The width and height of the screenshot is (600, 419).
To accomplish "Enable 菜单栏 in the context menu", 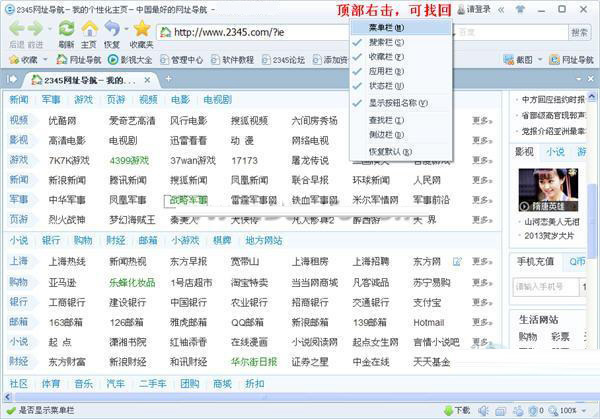I will pyautogui.click(x=401, y=28).
